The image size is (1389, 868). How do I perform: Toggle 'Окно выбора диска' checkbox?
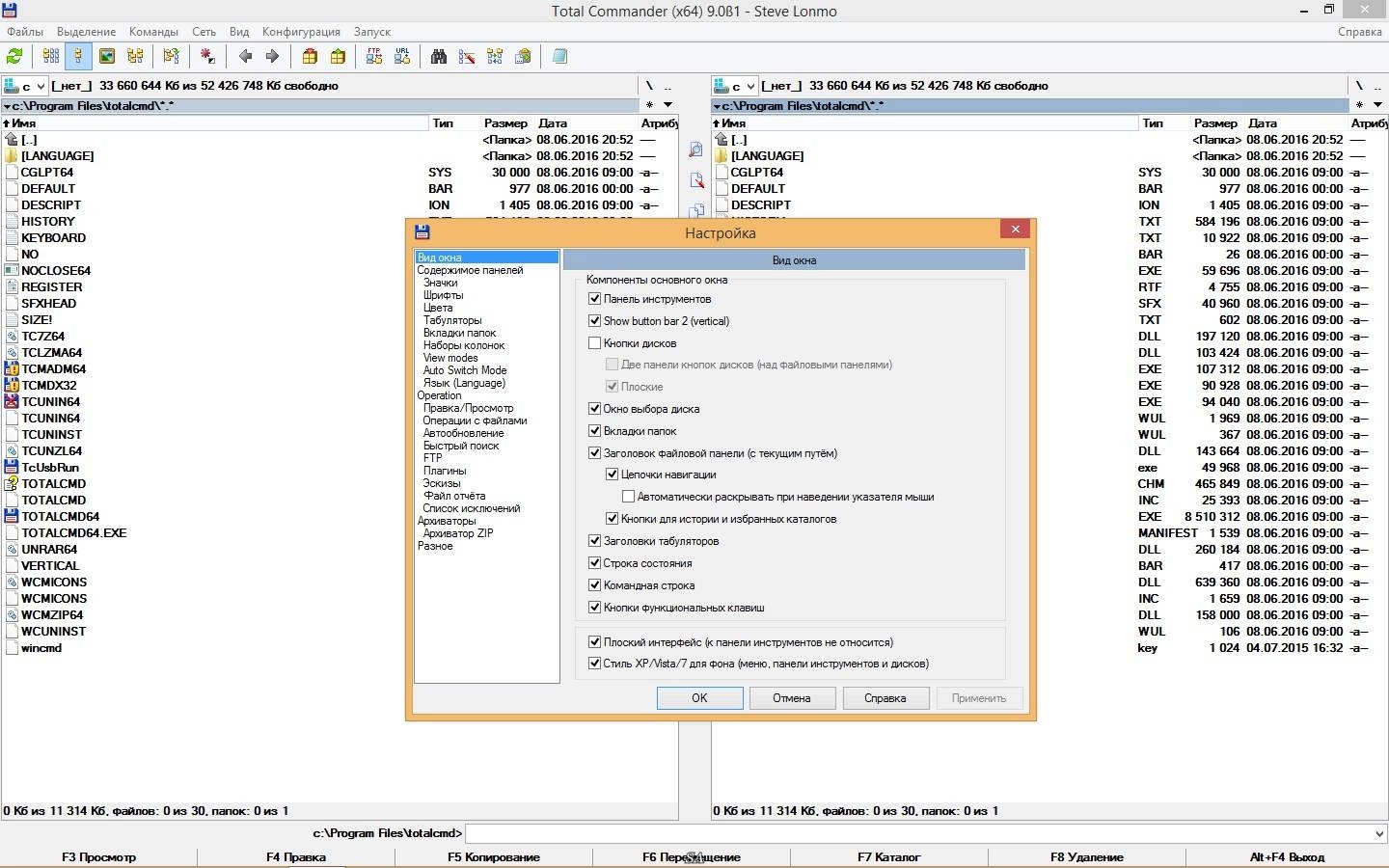[x=595, y=409]
